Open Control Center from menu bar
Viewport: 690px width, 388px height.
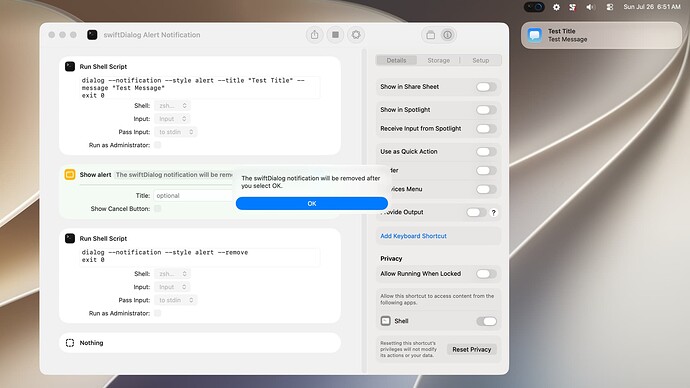[609, 7]
